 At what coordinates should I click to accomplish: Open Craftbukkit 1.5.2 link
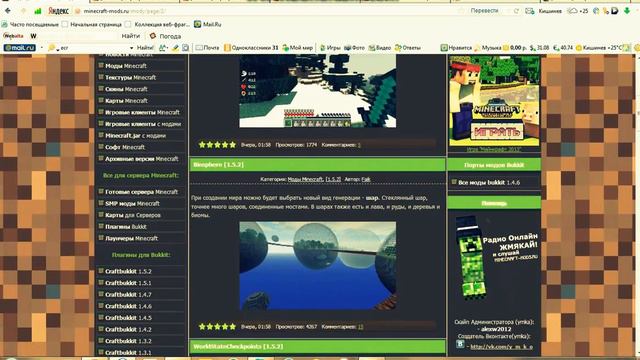point(128,271)
